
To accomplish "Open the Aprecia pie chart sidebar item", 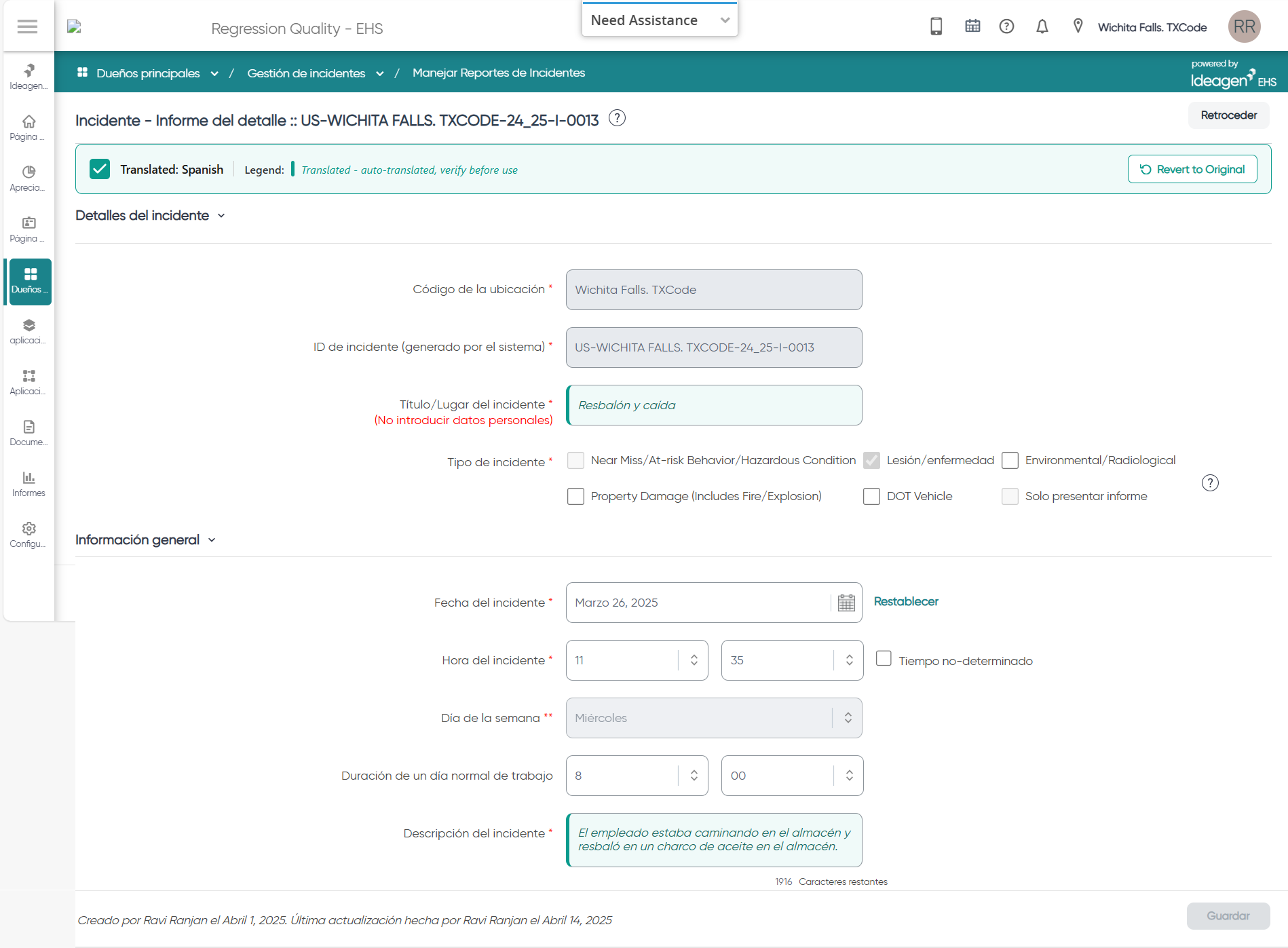I will click(29, 178).
